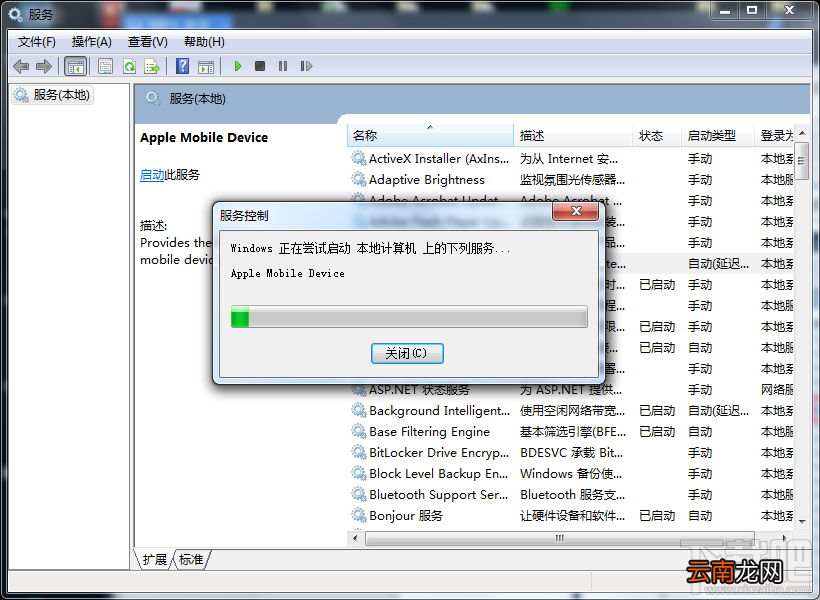Click the Refresh toolbar icon

click(129, 66)
